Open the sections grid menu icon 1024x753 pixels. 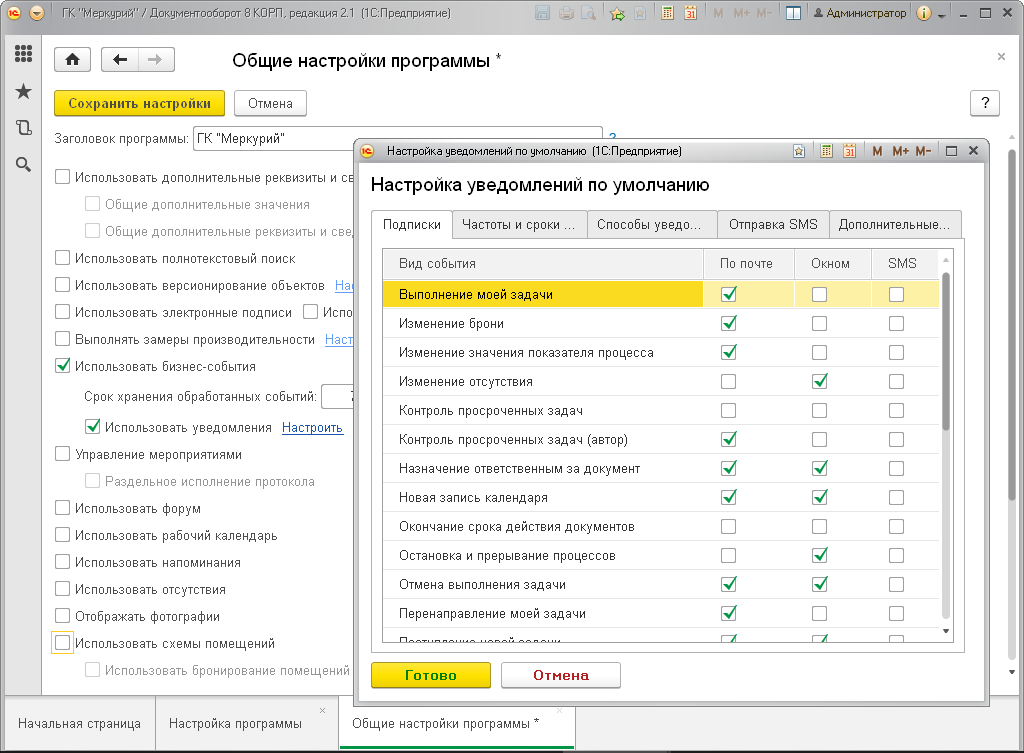[x=24, y=54]
